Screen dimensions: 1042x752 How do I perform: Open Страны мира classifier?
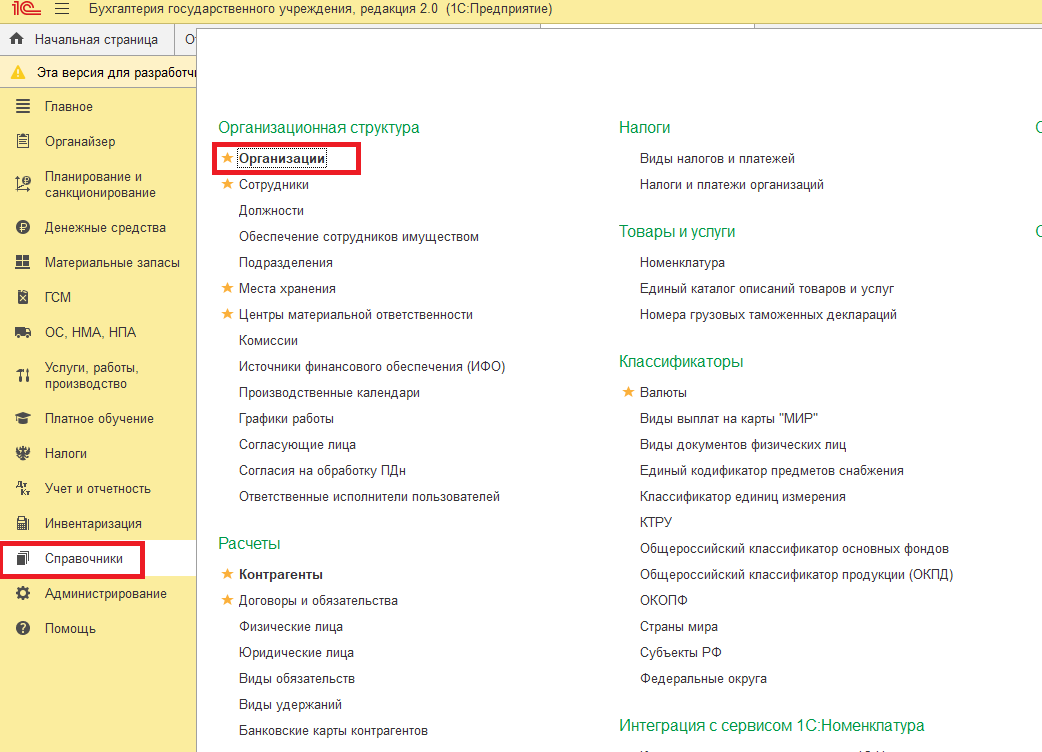tap(678, 626)
